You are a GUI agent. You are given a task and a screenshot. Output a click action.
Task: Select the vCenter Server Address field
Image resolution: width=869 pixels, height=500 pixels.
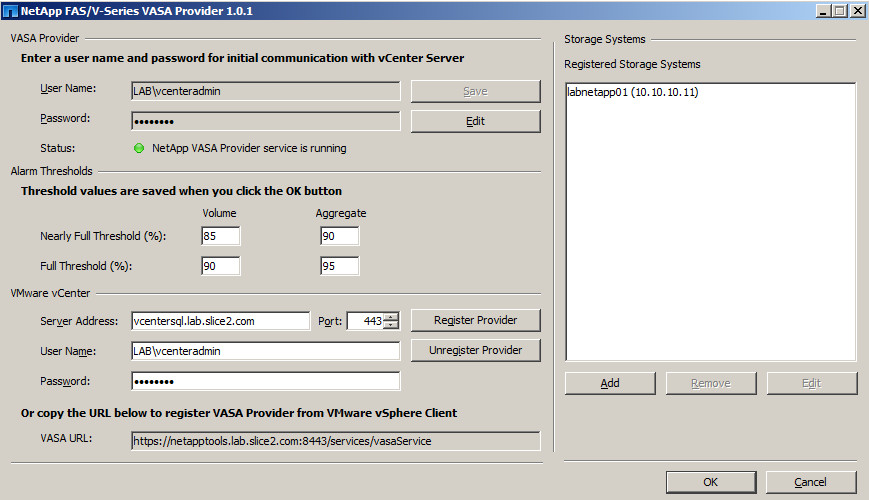coord(221,320)
